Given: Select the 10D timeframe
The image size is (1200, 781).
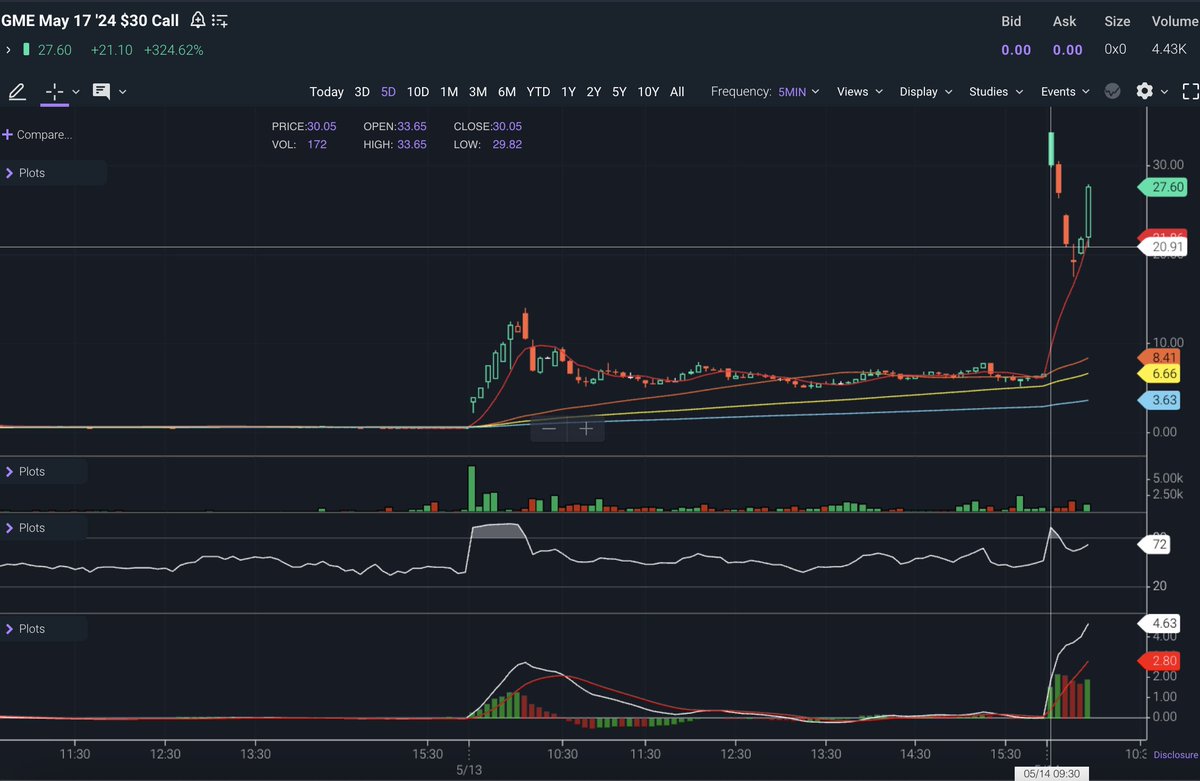Looking at the screenshot, I should point(418,91).
